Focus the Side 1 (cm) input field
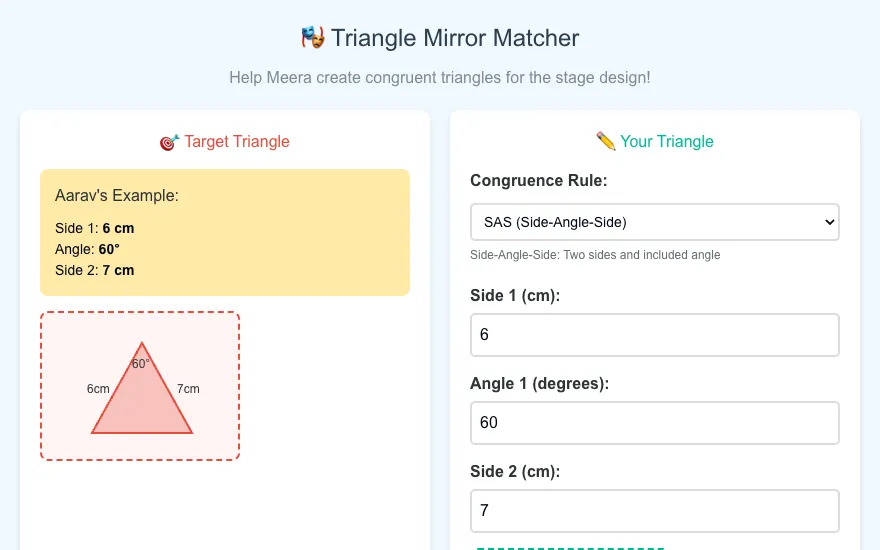Image resolution: width=880 pixels, height=550 pixels. [654, 335]
